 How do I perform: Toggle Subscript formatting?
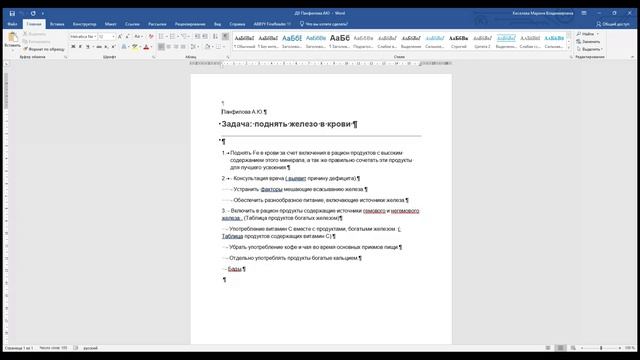pos(106,47)
